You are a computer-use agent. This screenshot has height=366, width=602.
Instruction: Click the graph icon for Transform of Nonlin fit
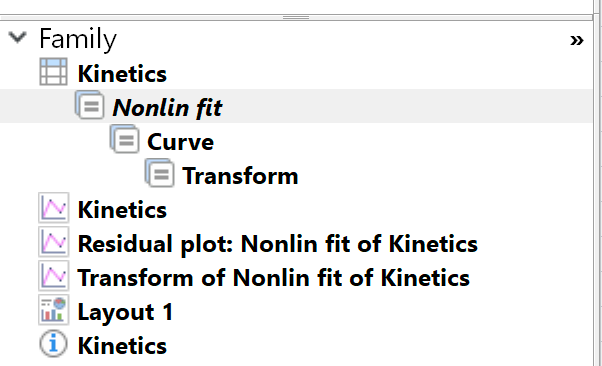click(x=54, y=275)
